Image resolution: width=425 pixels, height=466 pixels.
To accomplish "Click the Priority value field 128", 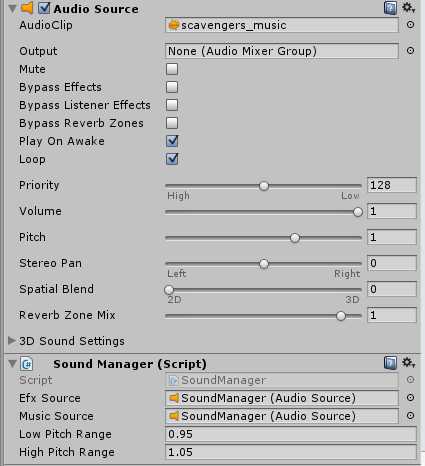I will point(392,185).
